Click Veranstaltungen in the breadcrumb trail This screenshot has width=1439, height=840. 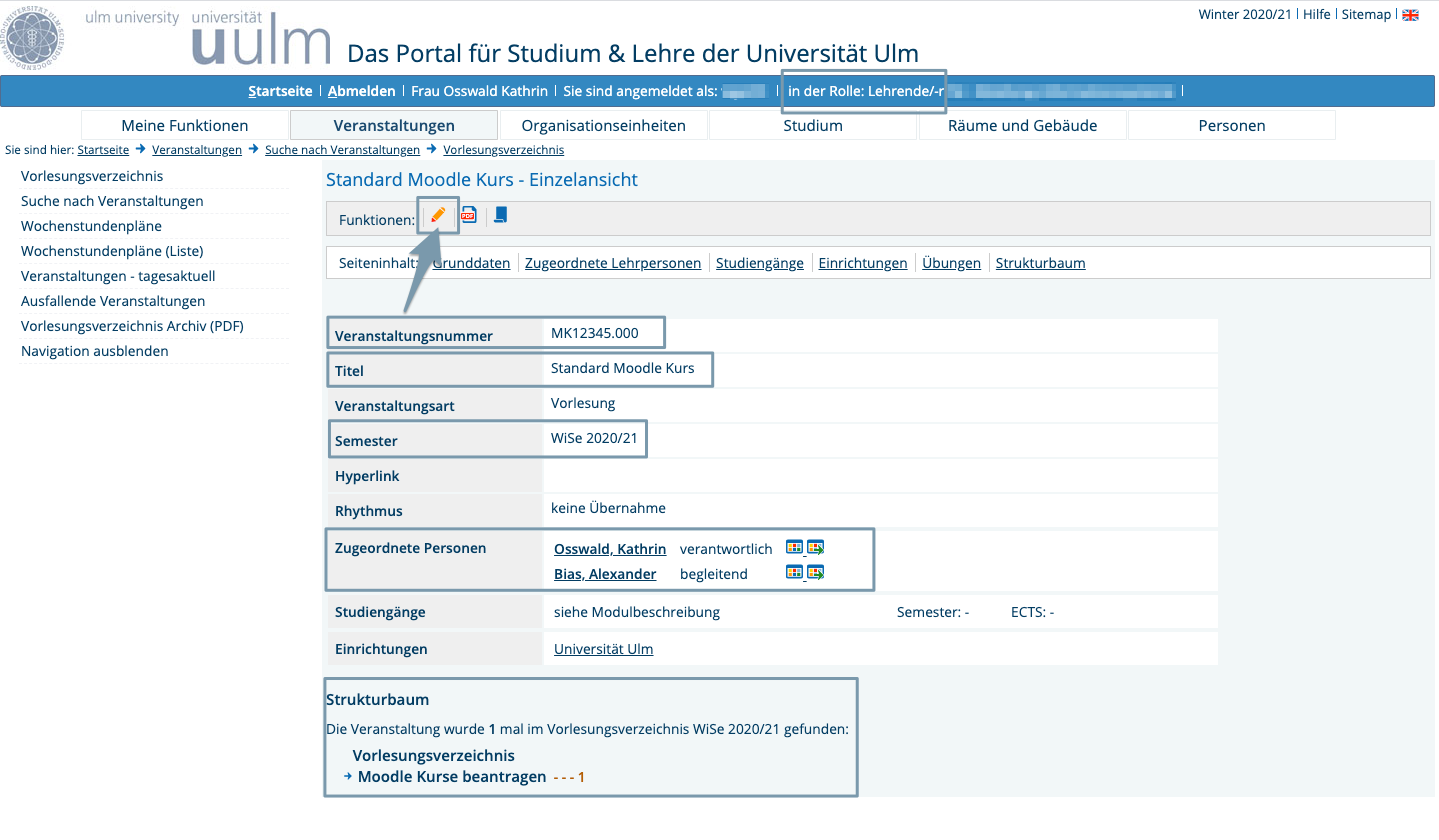(x=197, y=150)
